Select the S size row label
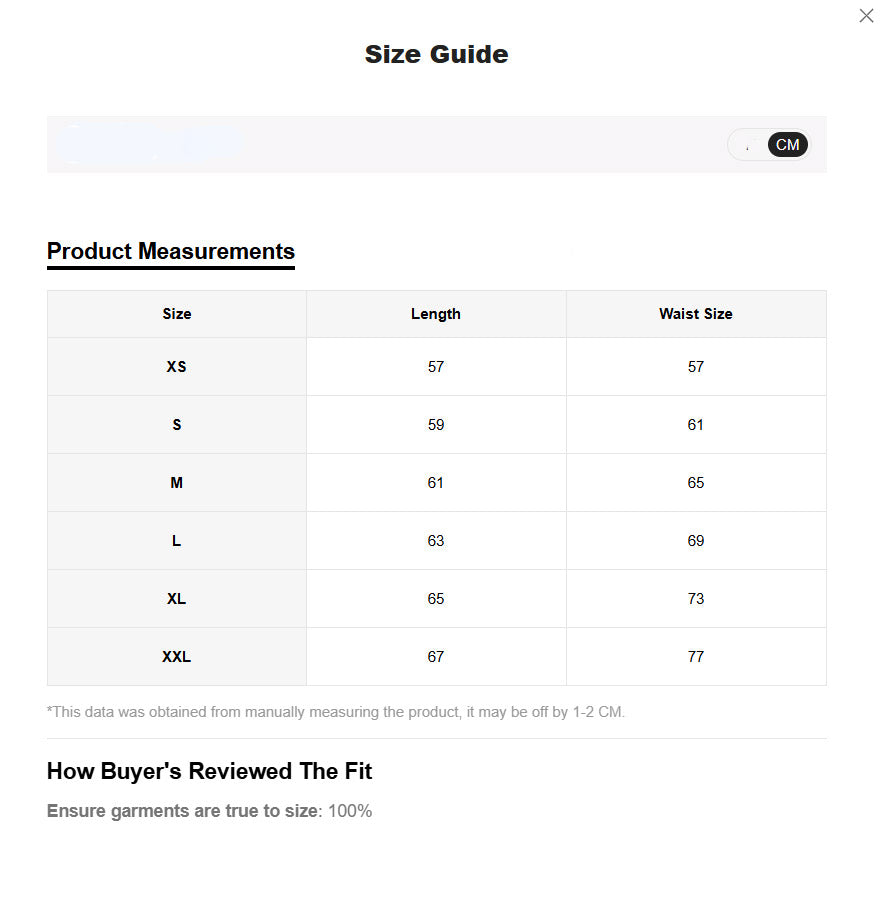This screenshot has height=901, width=880. (177, 425)
